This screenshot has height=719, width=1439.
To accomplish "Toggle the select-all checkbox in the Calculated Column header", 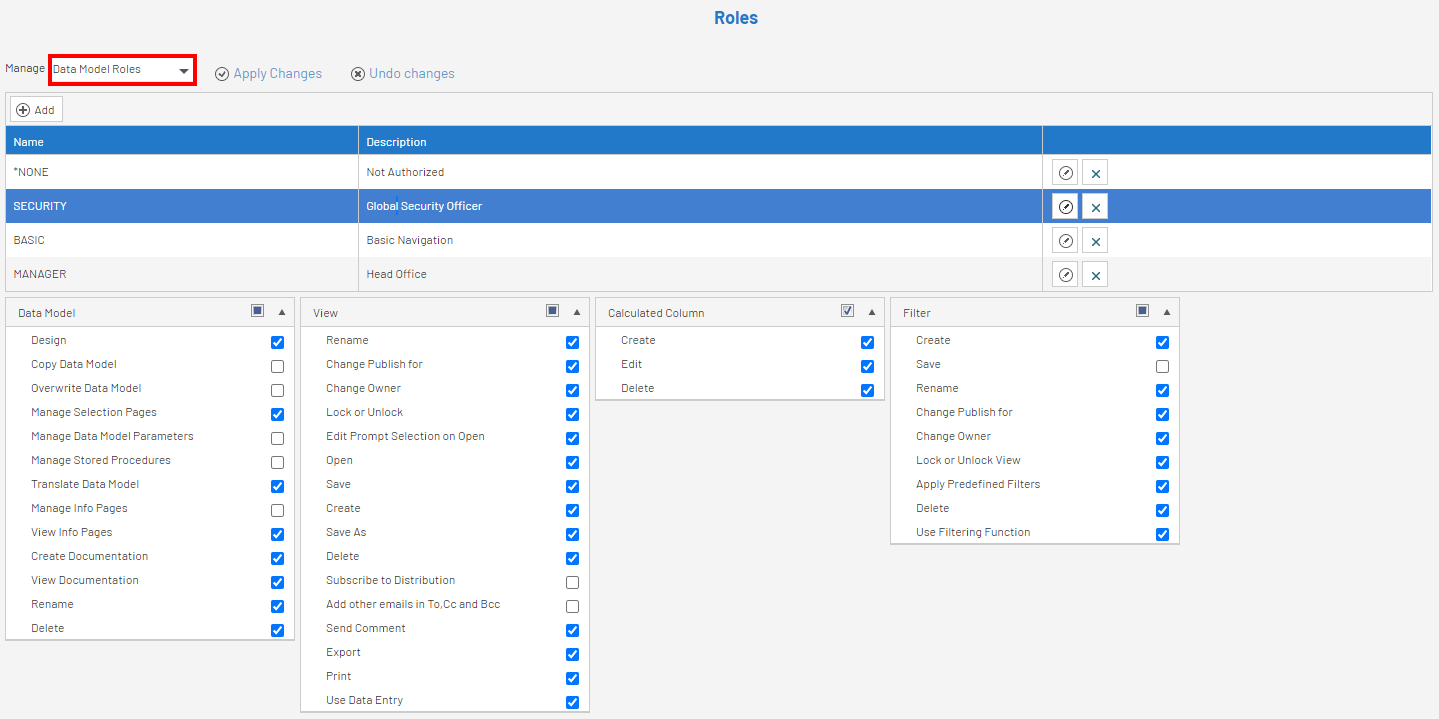I will tap(847, 311).
